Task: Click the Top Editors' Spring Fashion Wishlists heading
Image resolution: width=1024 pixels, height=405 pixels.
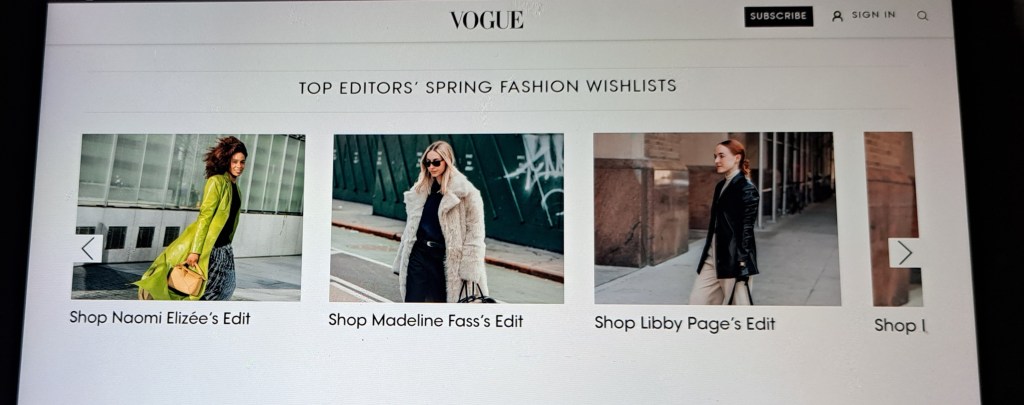Action: (487, 86)
